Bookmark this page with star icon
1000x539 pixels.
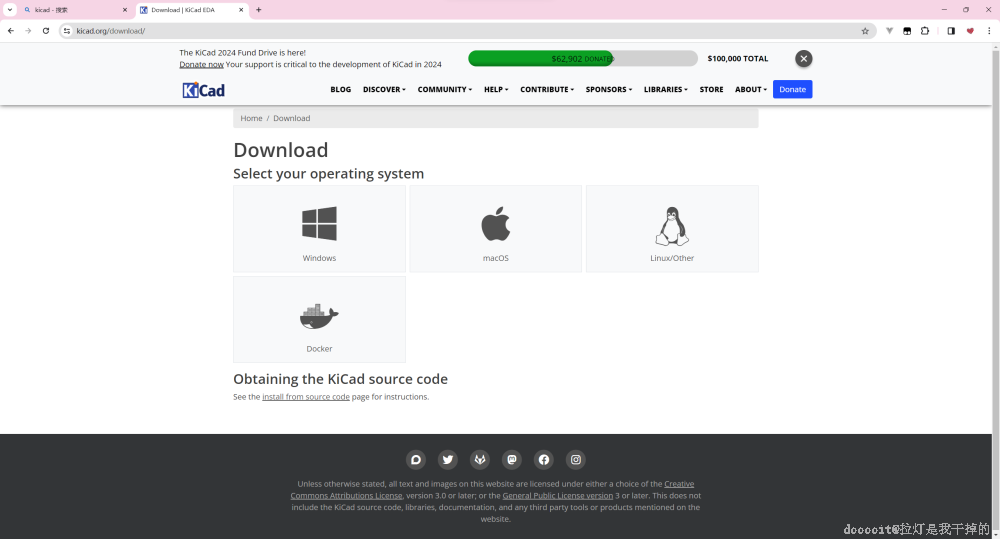[x=865, y=31]
